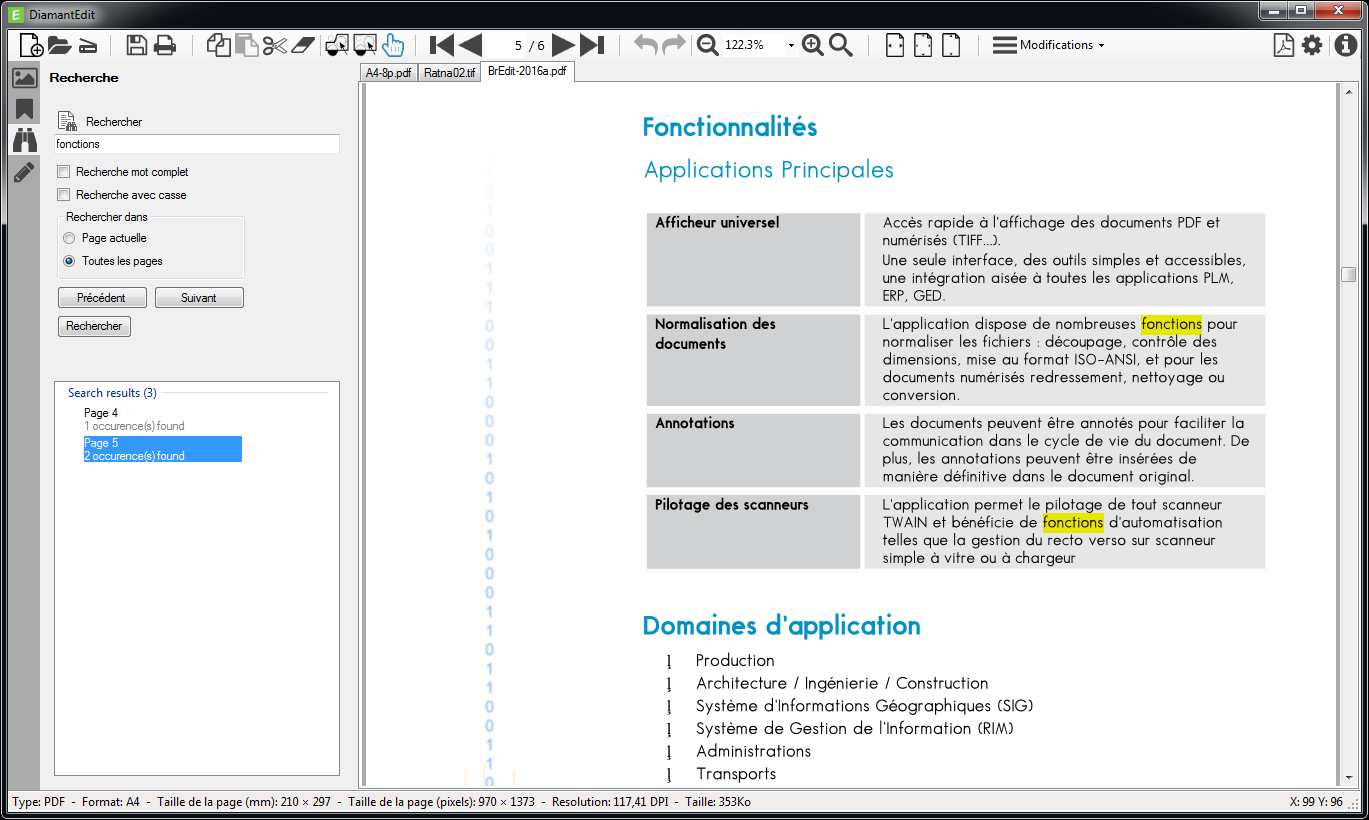
Task: Copy selection with the overlapping pages icon
Action: point(218,45)
